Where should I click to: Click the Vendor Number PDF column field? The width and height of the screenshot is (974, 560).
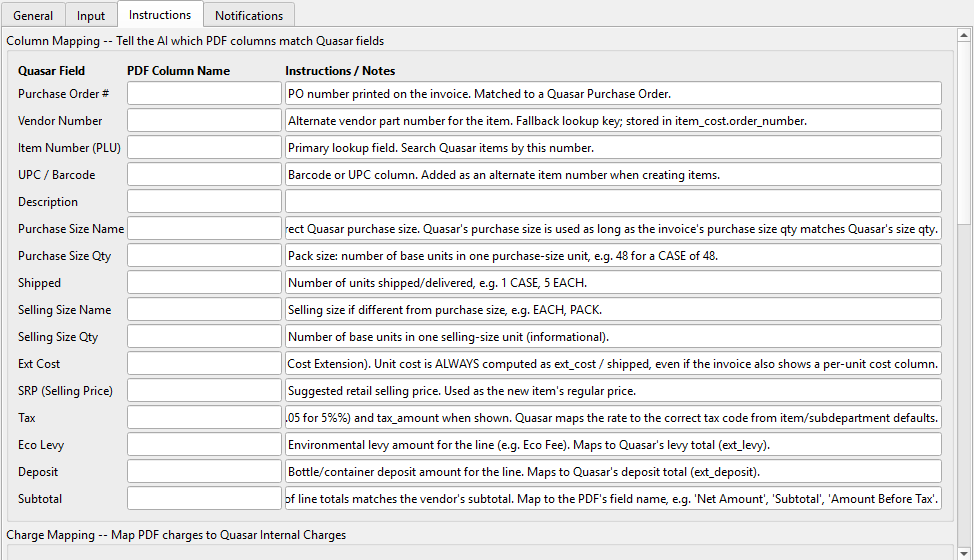pos(204,120)
